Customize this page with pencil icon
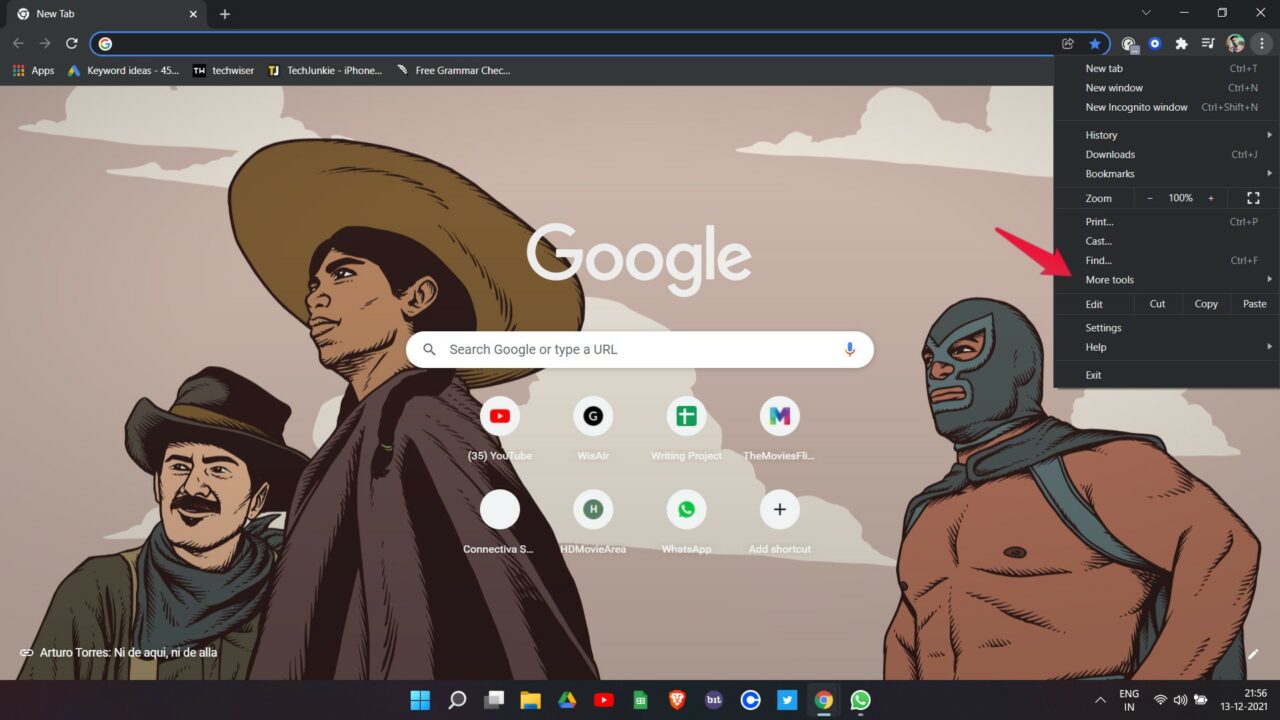The width and height of the screenshot is (1280, 720). [1253, 654]
